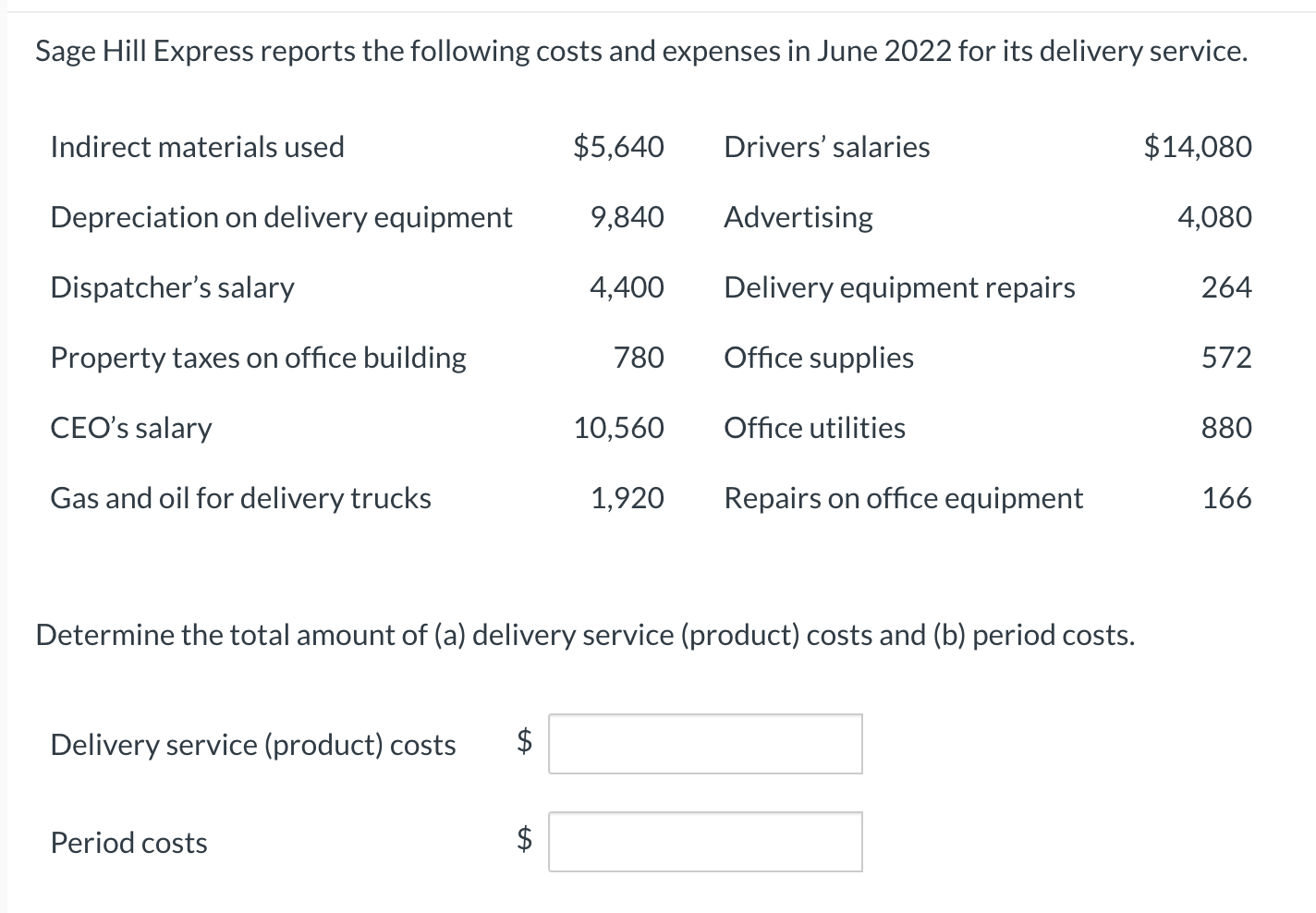
Task: Click the Office supplies label
Action: (819, 358)
